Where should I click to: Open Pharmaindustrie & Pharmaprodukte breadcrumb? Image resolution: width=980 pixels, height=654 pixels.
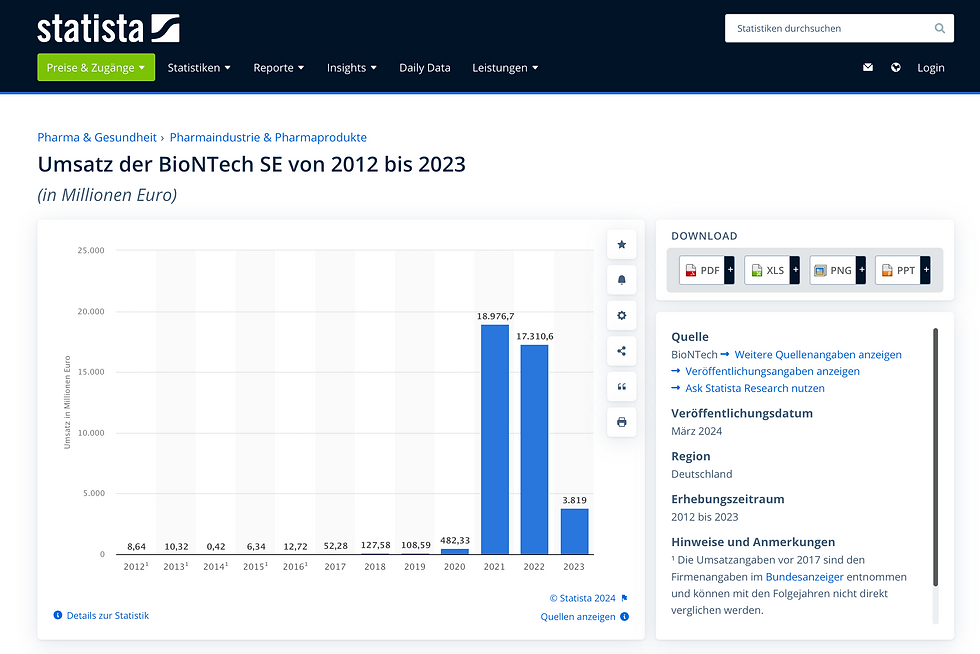click(x=268, y=138)
